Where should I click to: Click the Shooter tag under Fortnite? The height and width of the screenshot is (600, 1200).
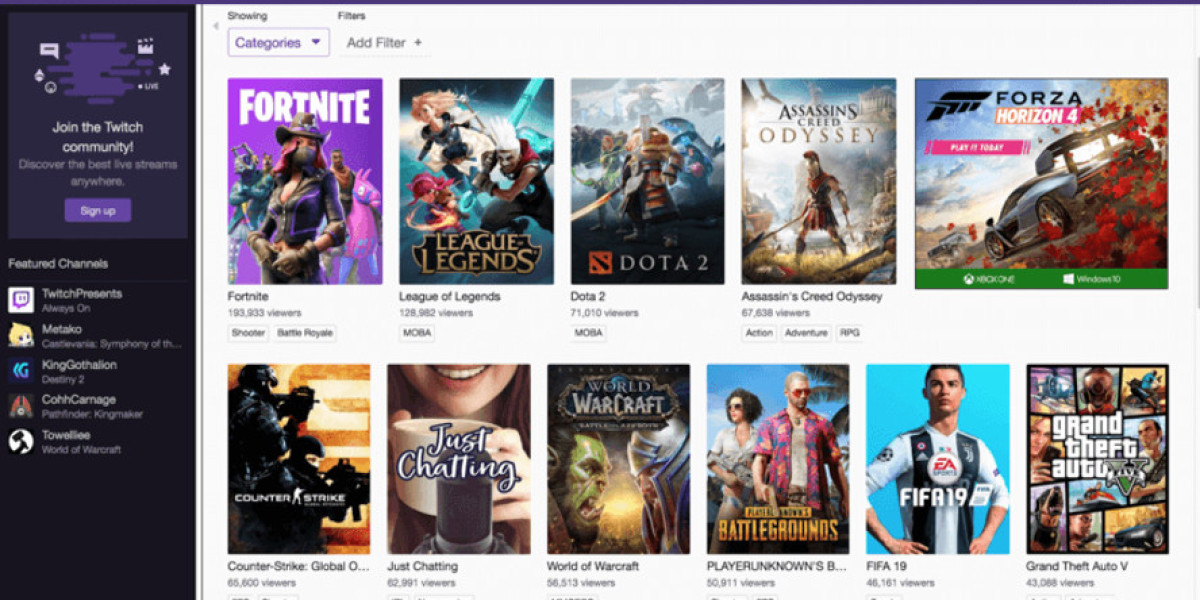click(248, 333)
